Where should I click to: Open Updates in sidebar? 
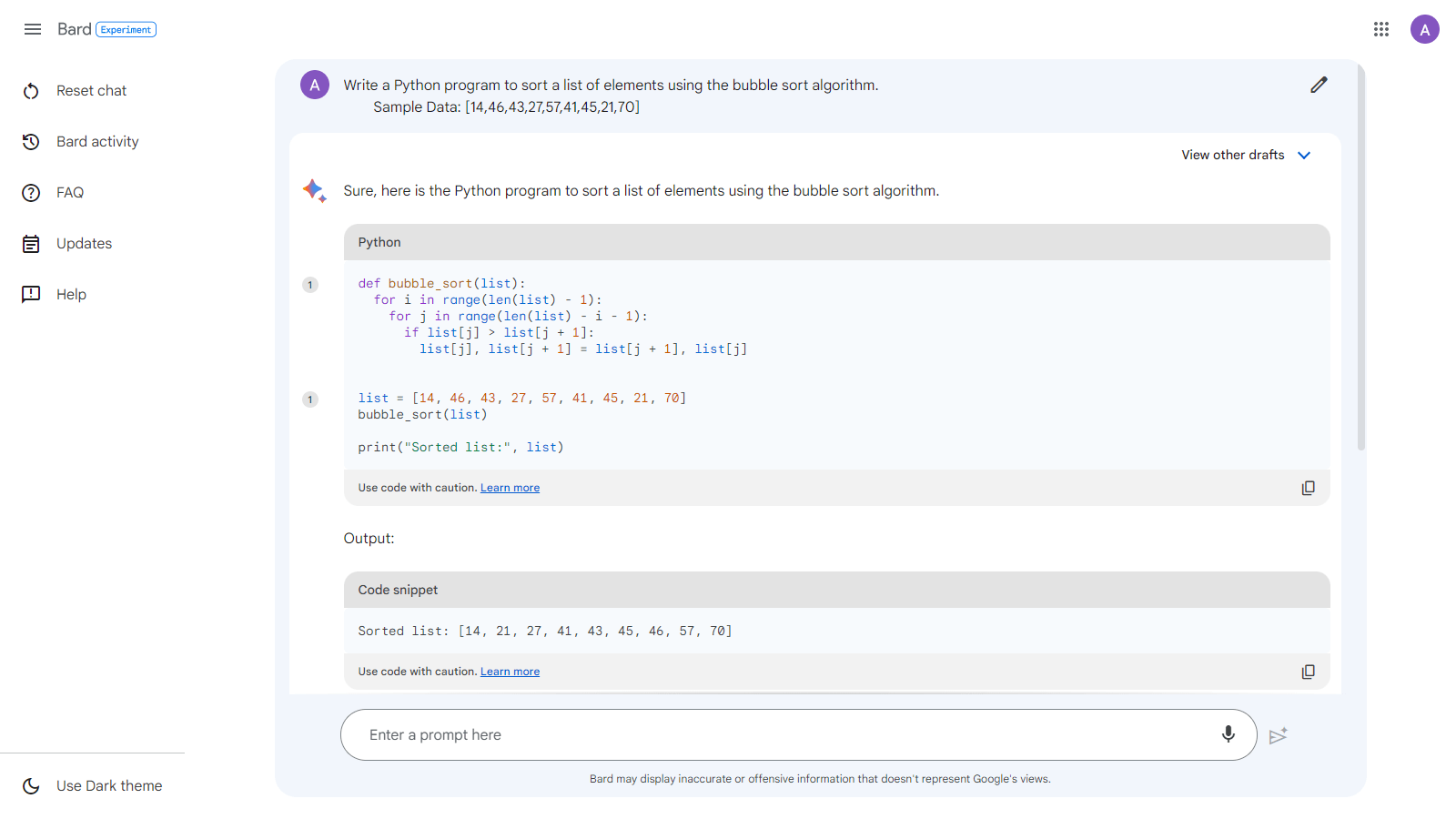(84, 244)
